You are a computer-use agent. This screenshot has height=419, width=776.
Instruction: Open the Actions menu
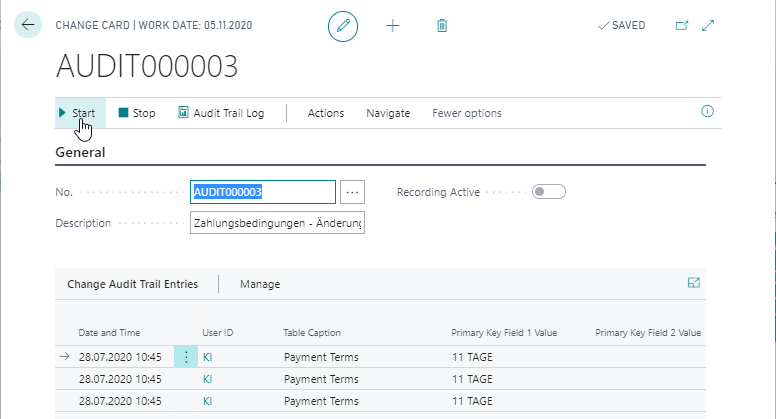point(326,113)
